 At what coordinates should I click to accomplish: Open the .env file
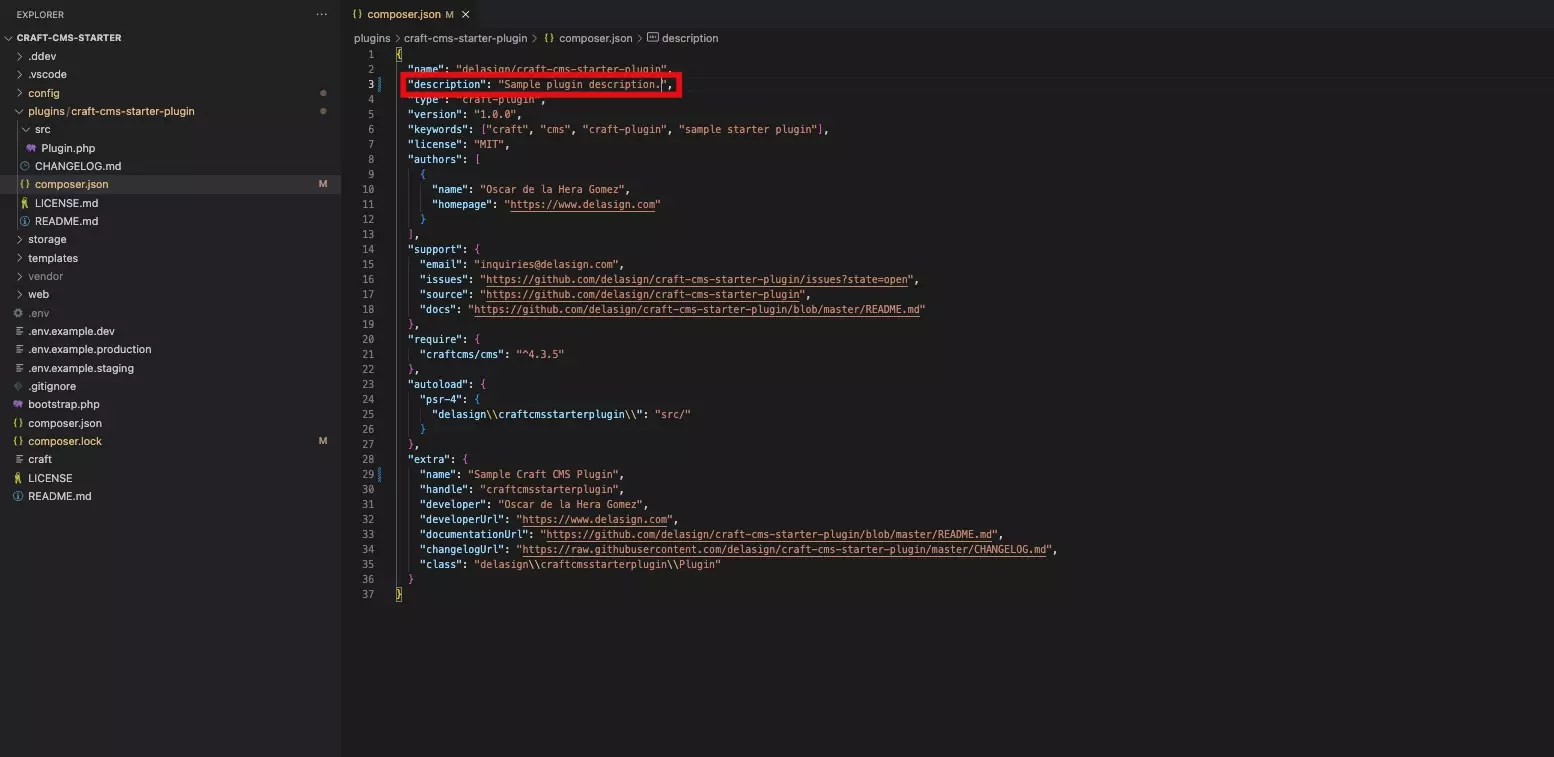click(38, 313)
